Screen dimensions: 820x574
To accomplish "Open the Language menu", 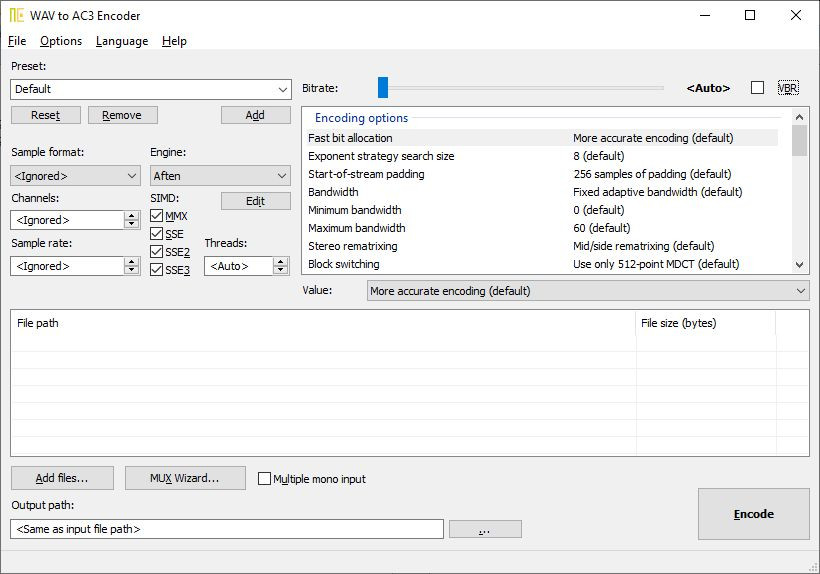I will tap(122, 41).
